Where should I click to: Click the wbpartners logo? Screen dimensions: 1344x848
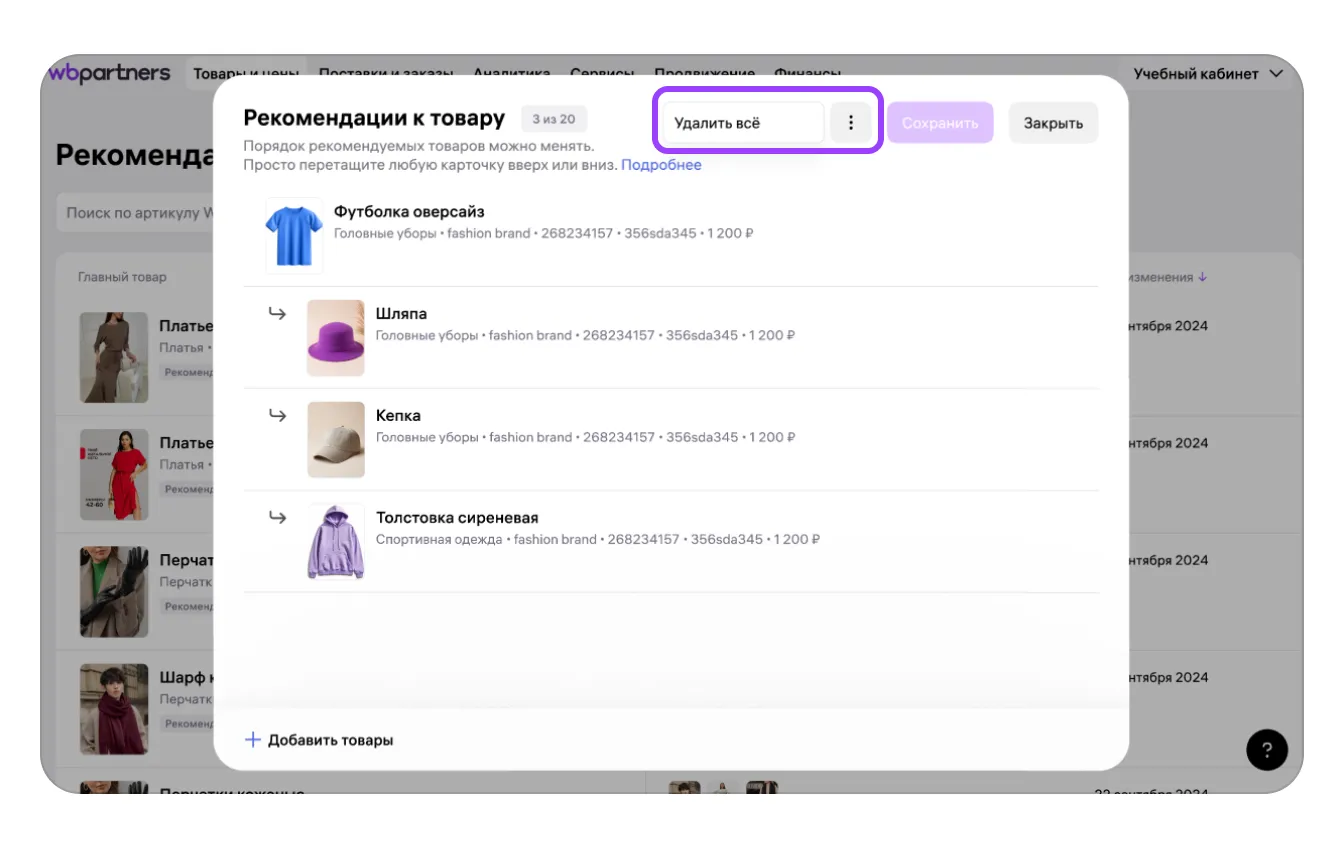pos(110,74)
